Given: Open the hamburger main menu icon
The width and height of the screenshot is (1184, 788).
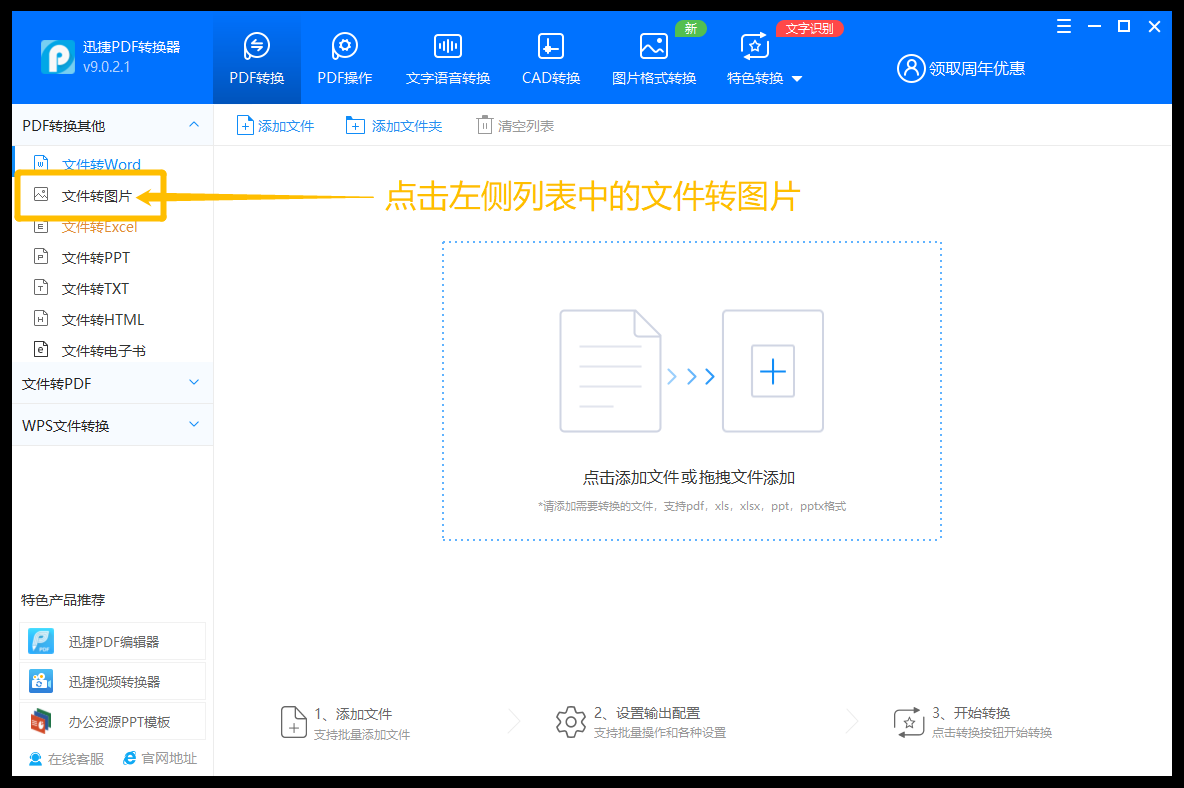Looking at the screenshot, I should 1064,26.
